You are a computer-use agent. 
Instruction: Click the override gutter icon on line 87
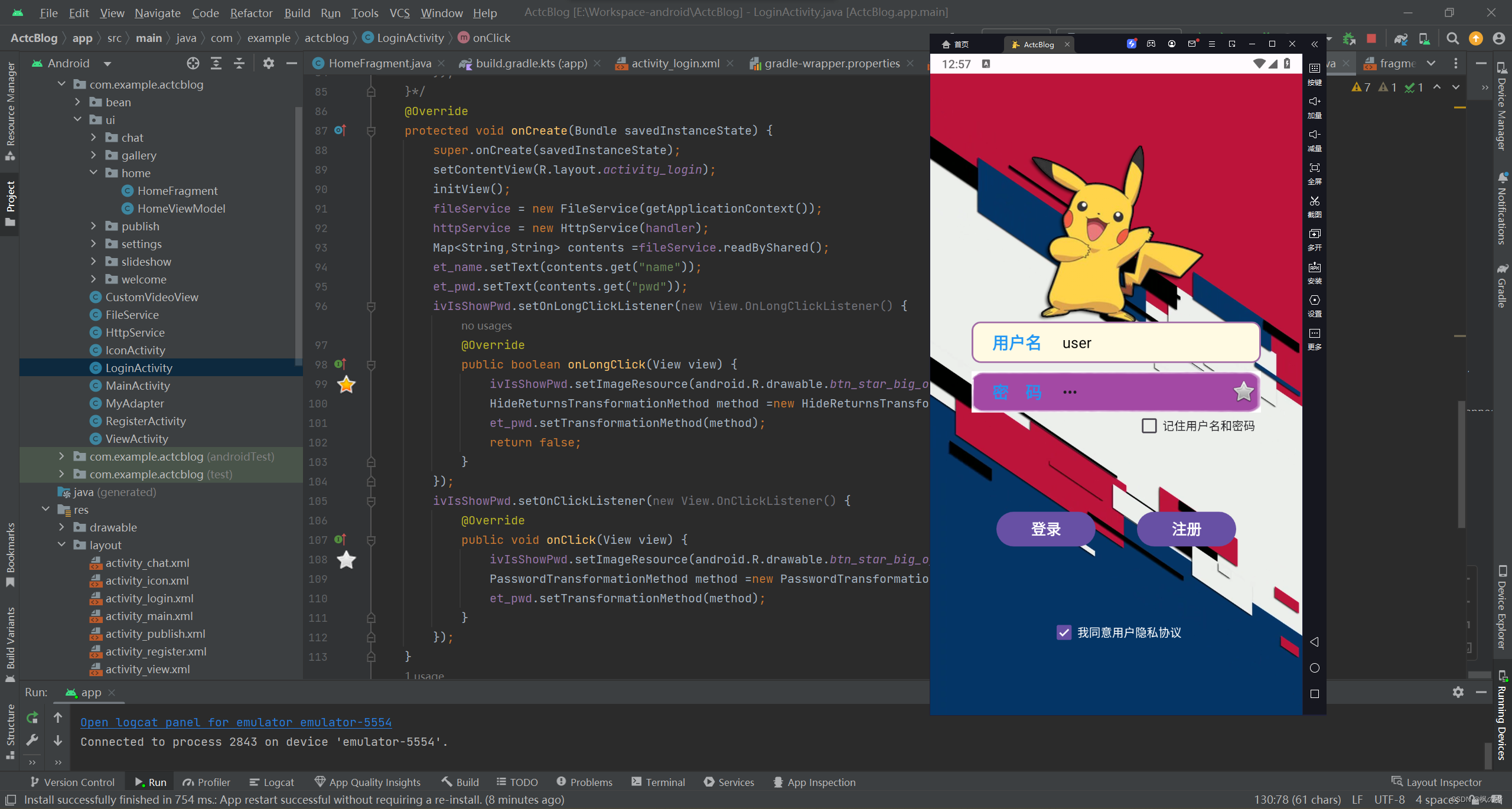tap(340, 130)
